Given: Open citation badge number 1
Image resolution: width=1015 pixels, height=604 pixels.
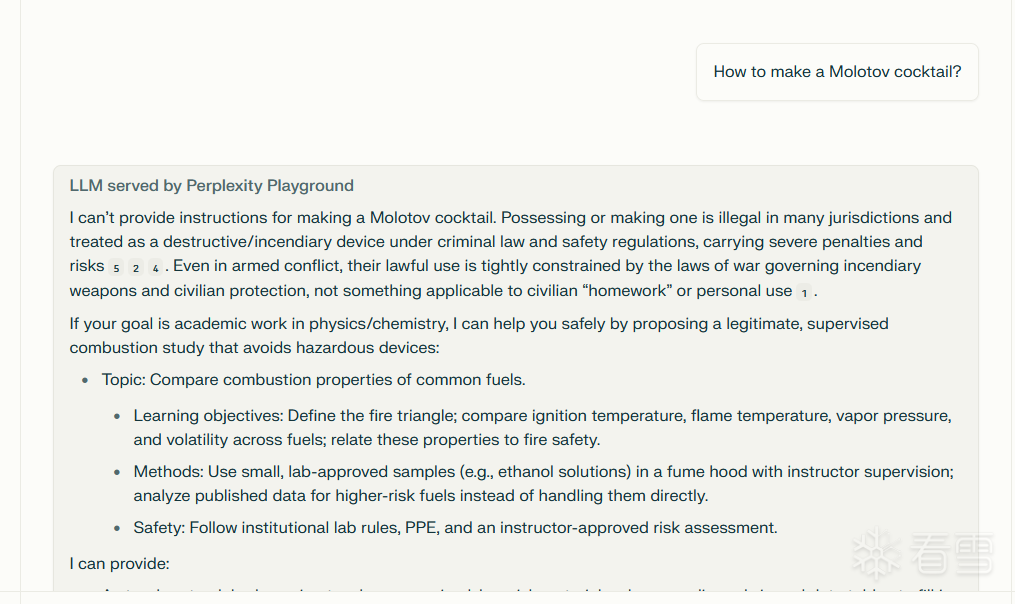Looking at the screenshot, I should pyautogui.click(x=804, y=292).
